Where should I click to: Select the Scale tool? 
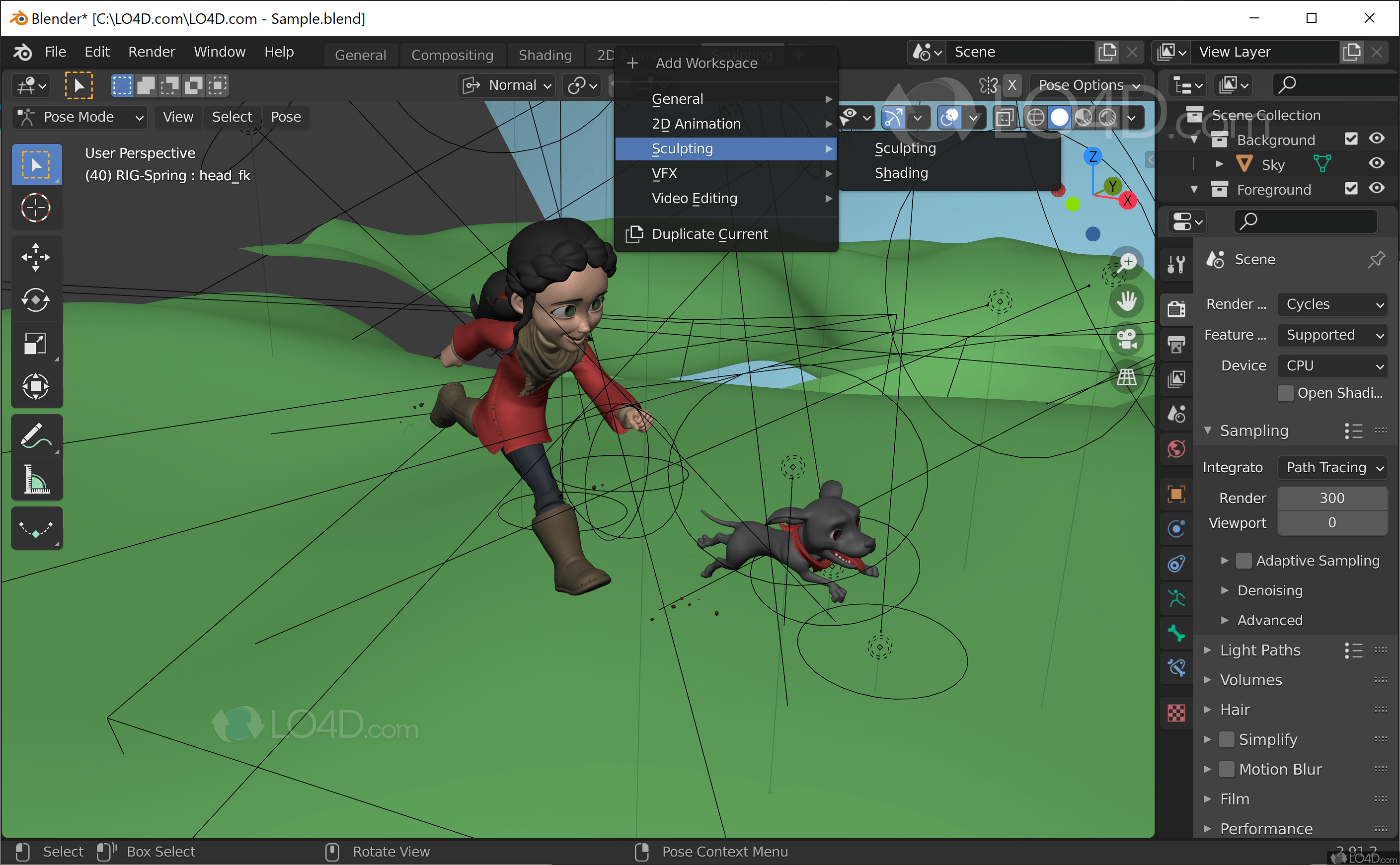click(35, 343)
